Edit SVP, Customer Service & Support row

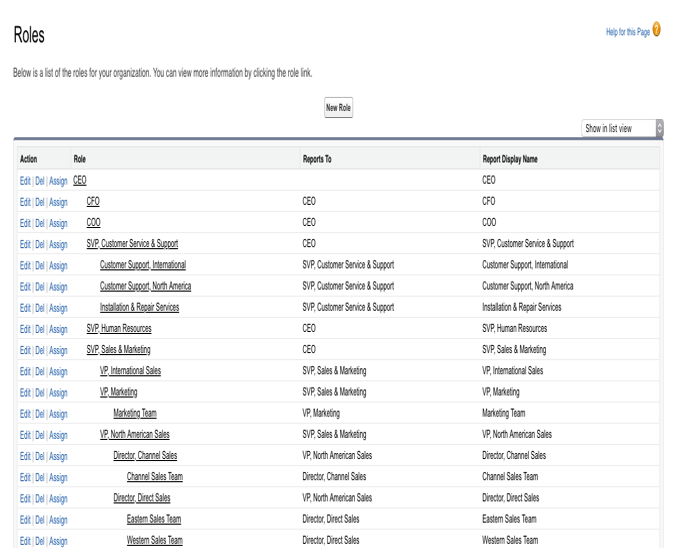[x=25, y=245]
